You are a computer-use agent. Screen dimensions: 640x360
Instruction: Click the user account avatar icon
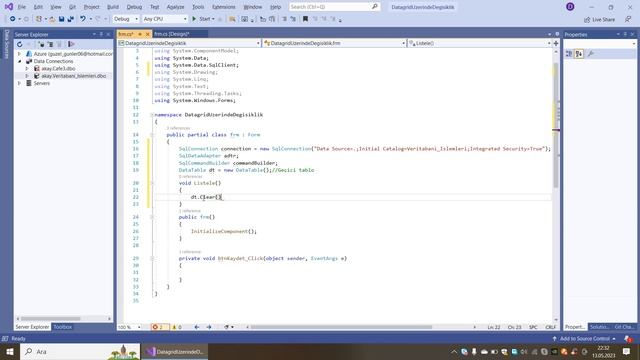[570, 7]
